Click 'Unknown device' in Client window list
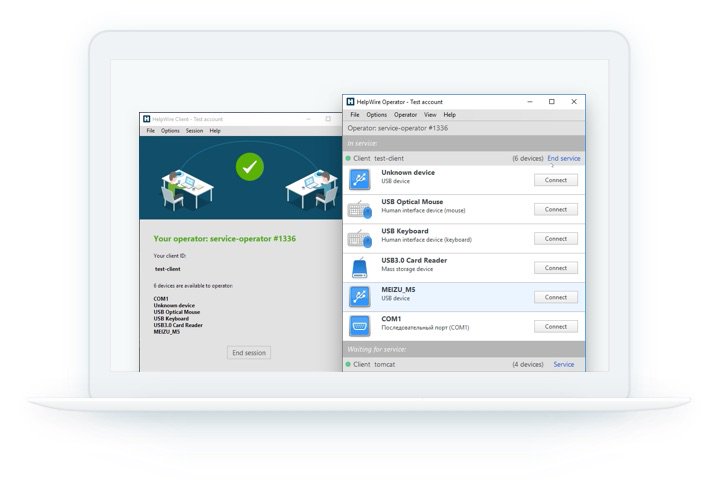 pyautogui.click(x=174, y=305)
